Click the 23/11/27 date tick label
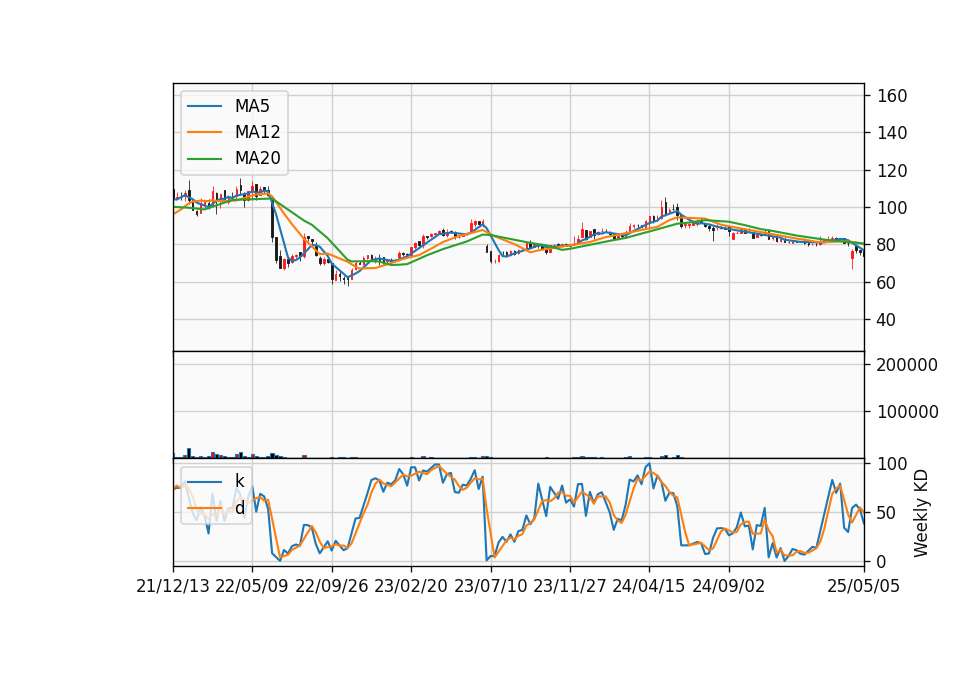 coord(569,586)
